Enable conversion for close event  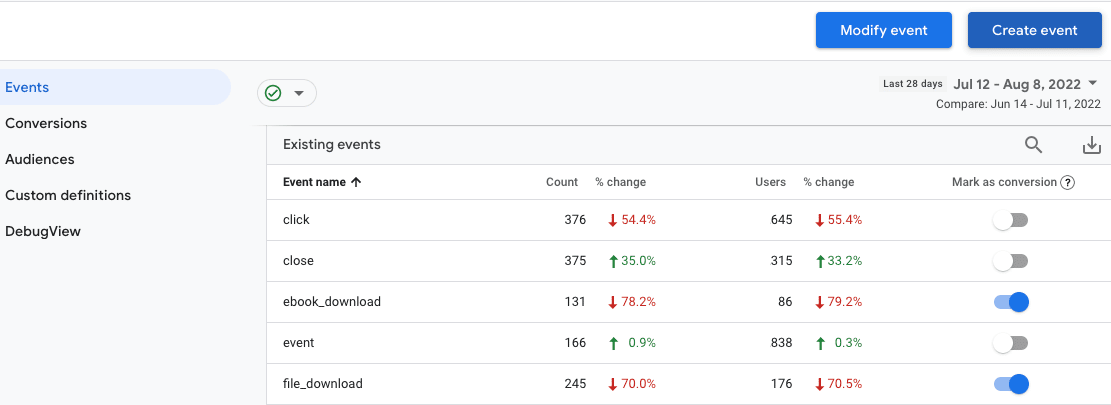1011,261
